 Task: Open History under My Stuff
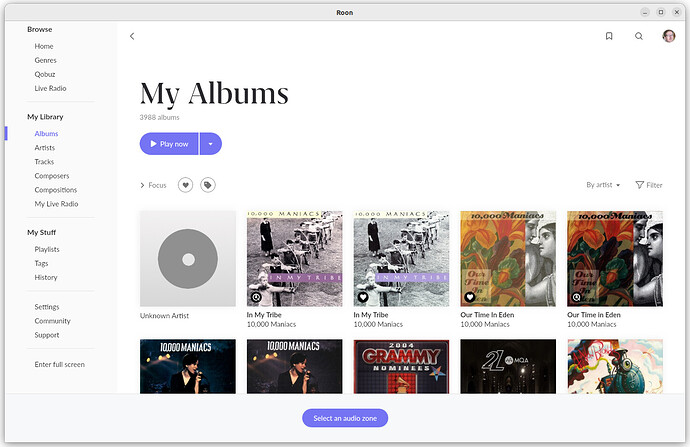point(46,277)
